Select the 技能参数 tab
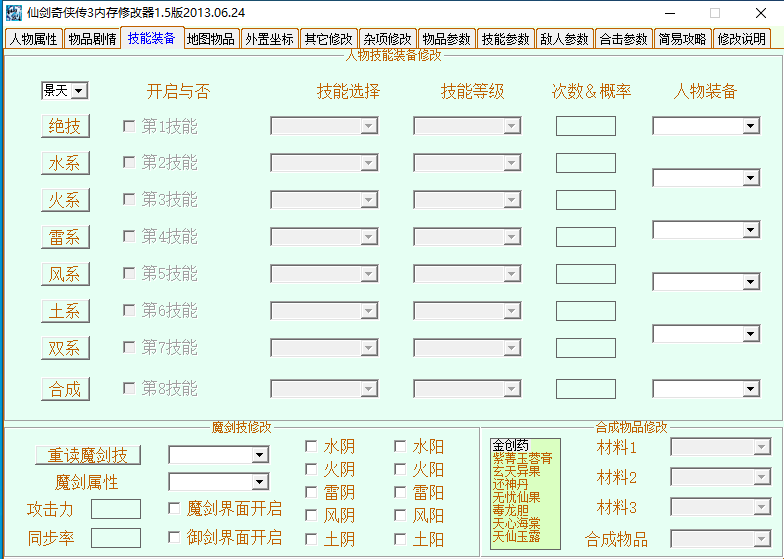 coord(506,38)
